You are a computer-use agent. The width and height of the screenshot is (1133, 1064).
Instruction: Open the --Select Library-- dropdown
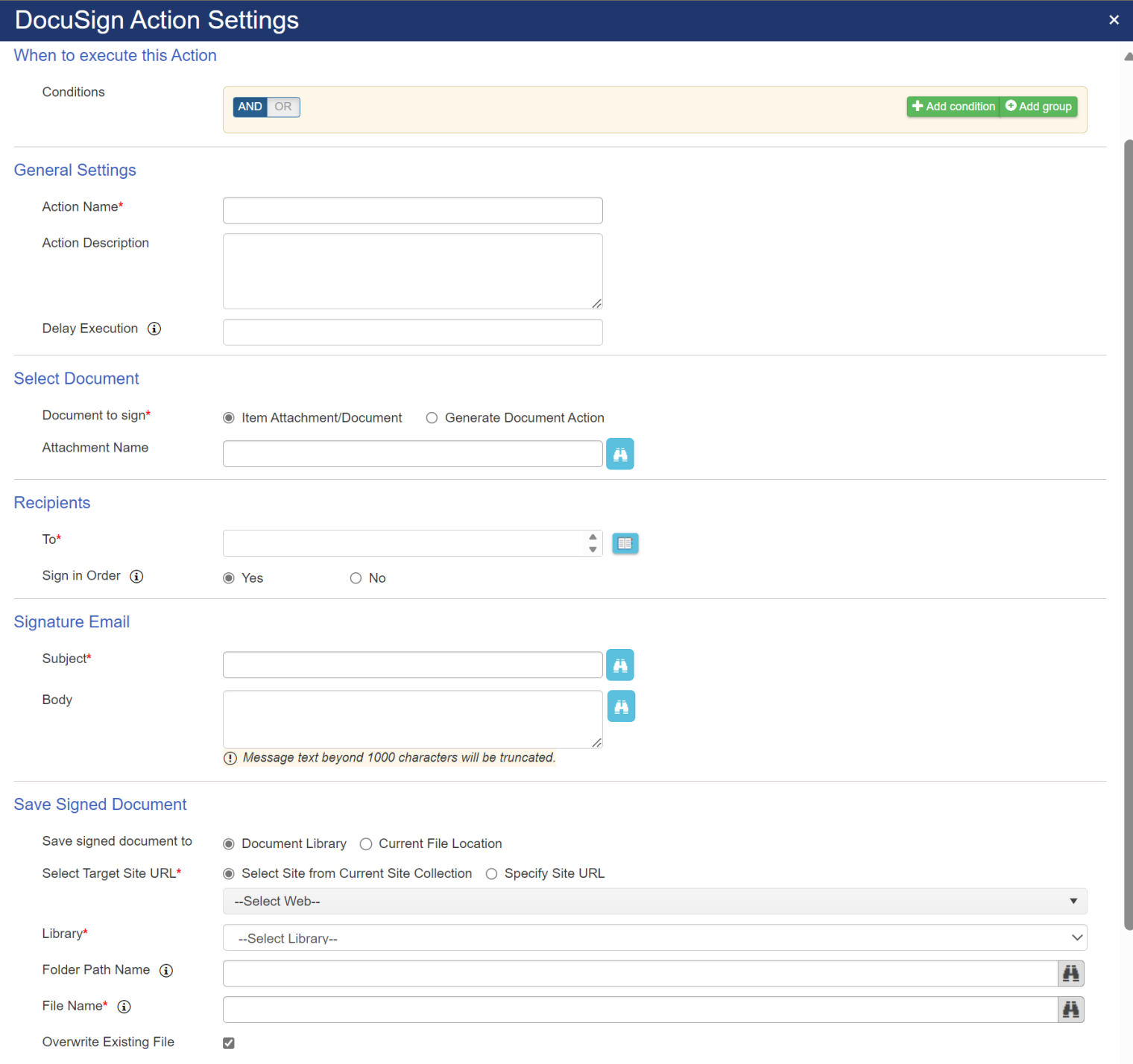pyautogui.click(x=654, y=938)
